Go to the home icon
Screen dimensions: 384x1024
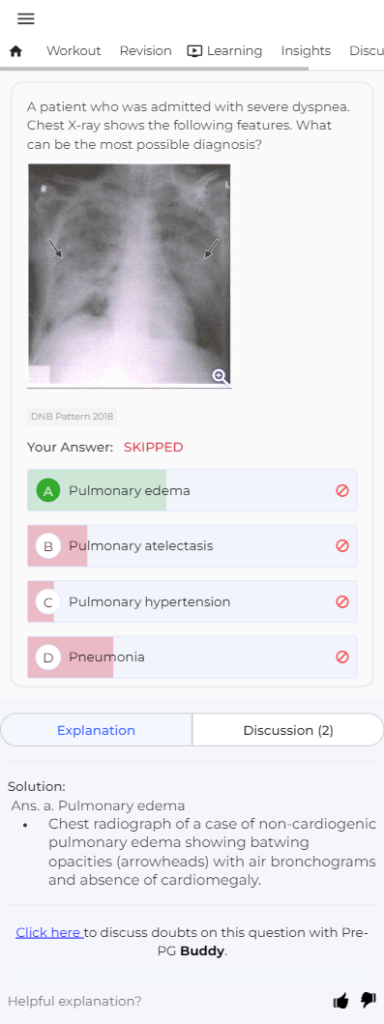[16, 51]
